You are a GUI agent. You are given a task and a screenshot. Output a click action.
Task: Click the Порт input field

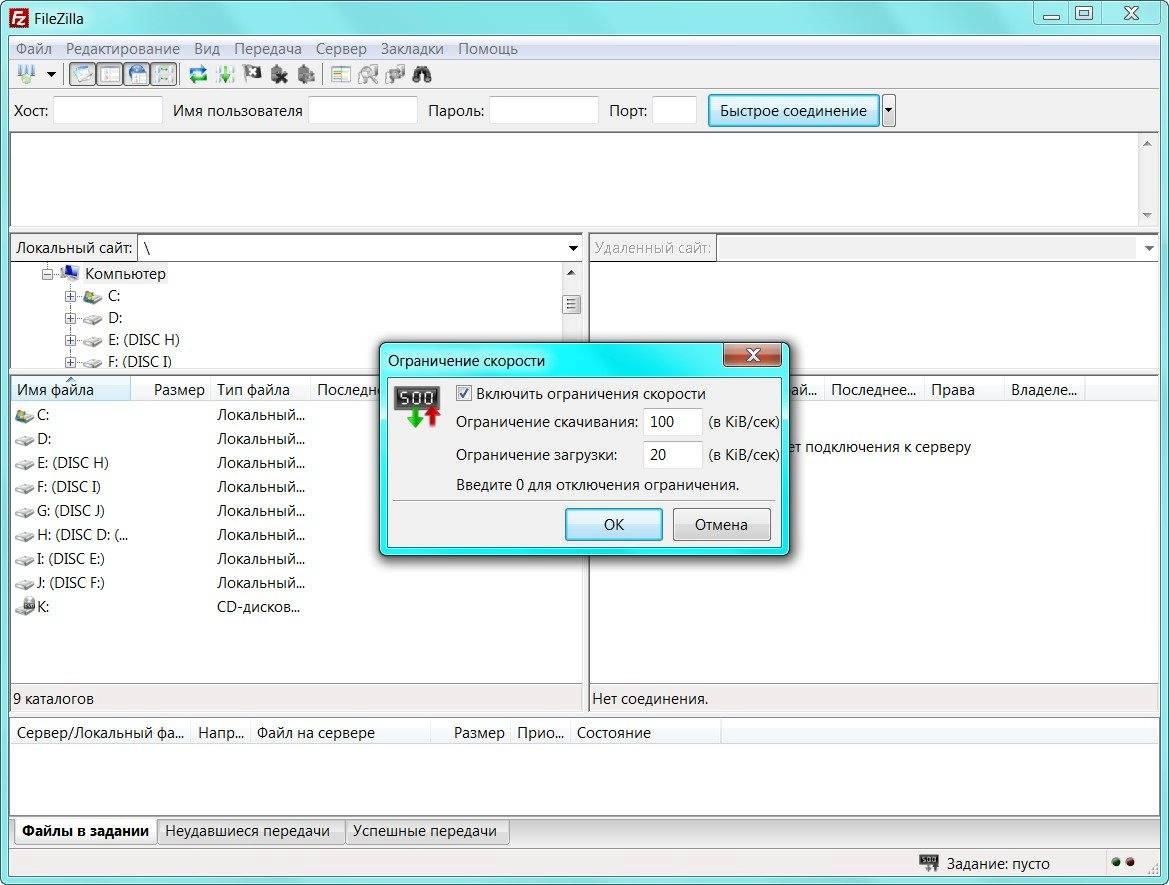674,110
